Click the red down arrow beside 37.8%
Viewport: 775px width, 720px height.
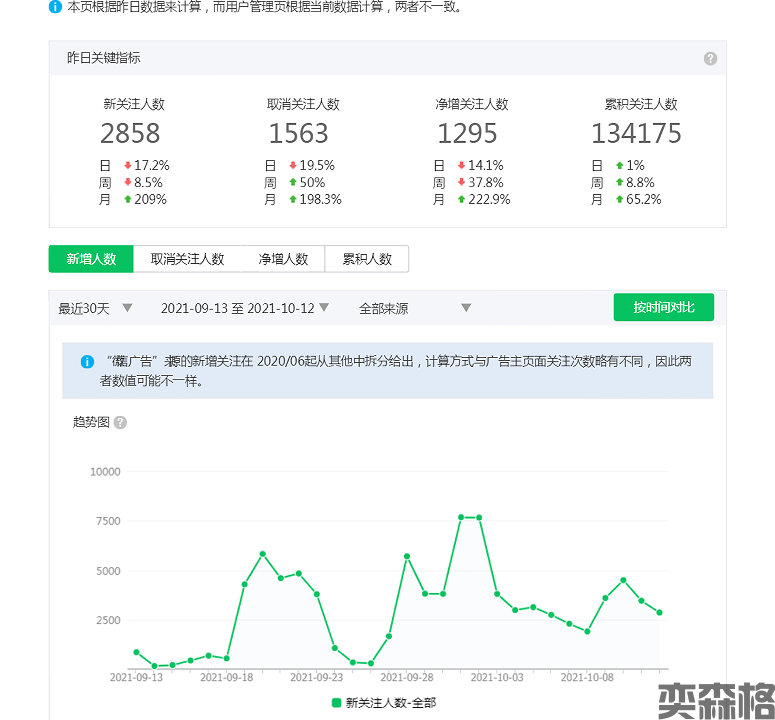(x=462, y=183)
